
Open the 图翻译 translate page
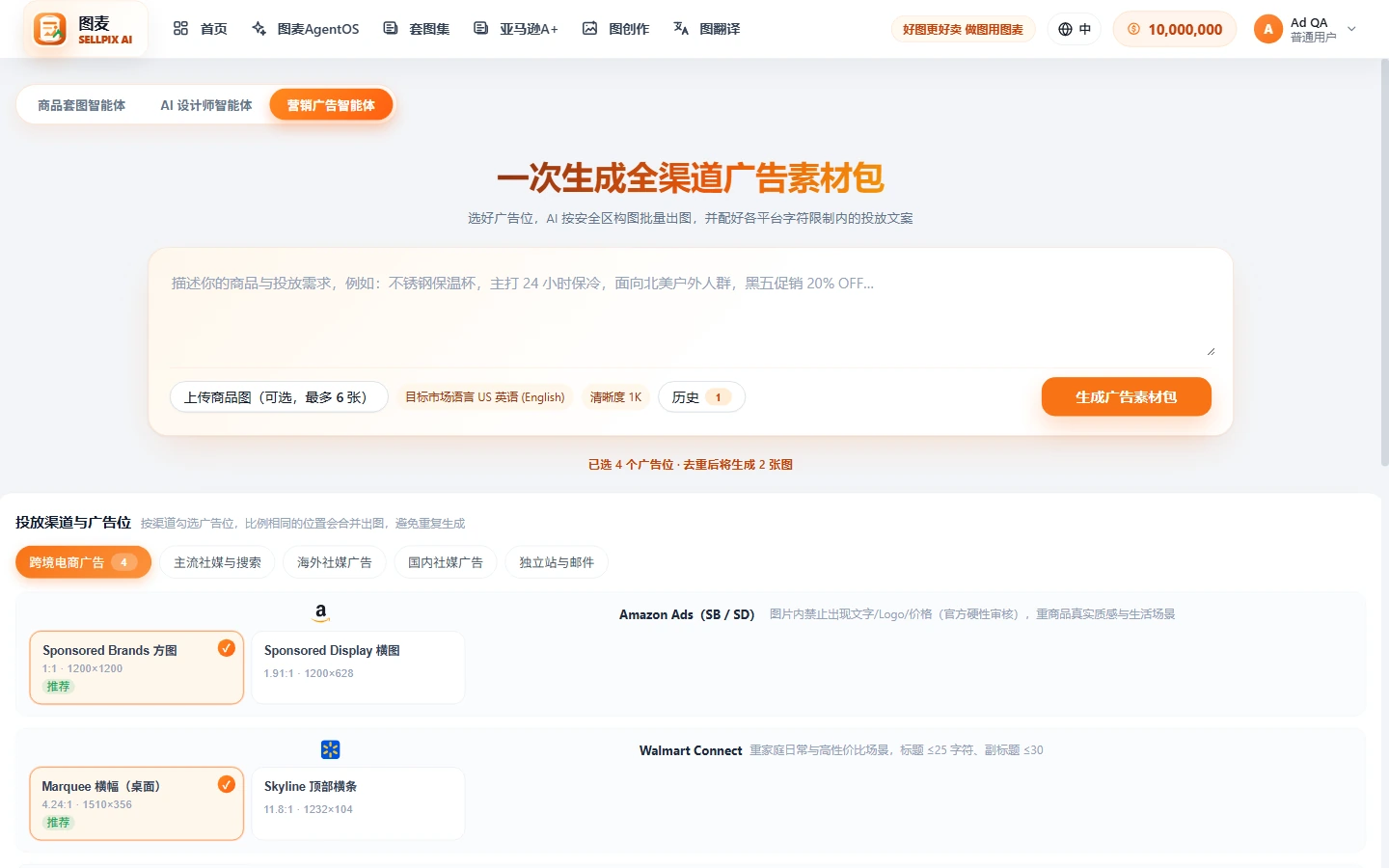click(707, 29)
